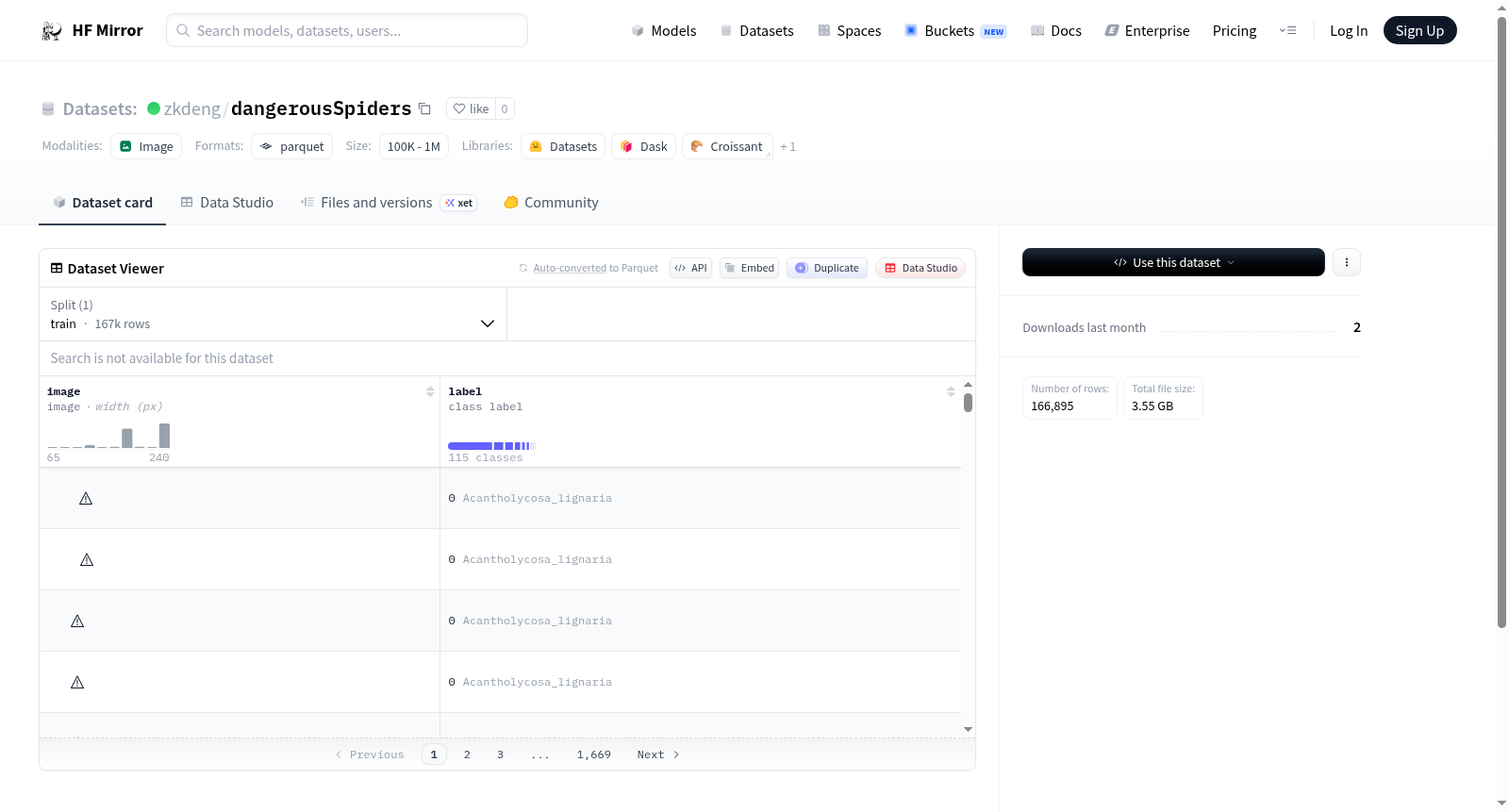Click the dangerousSpiders dataset title
This screenshot has width=1509, height=812.
[x=321, y=108]
